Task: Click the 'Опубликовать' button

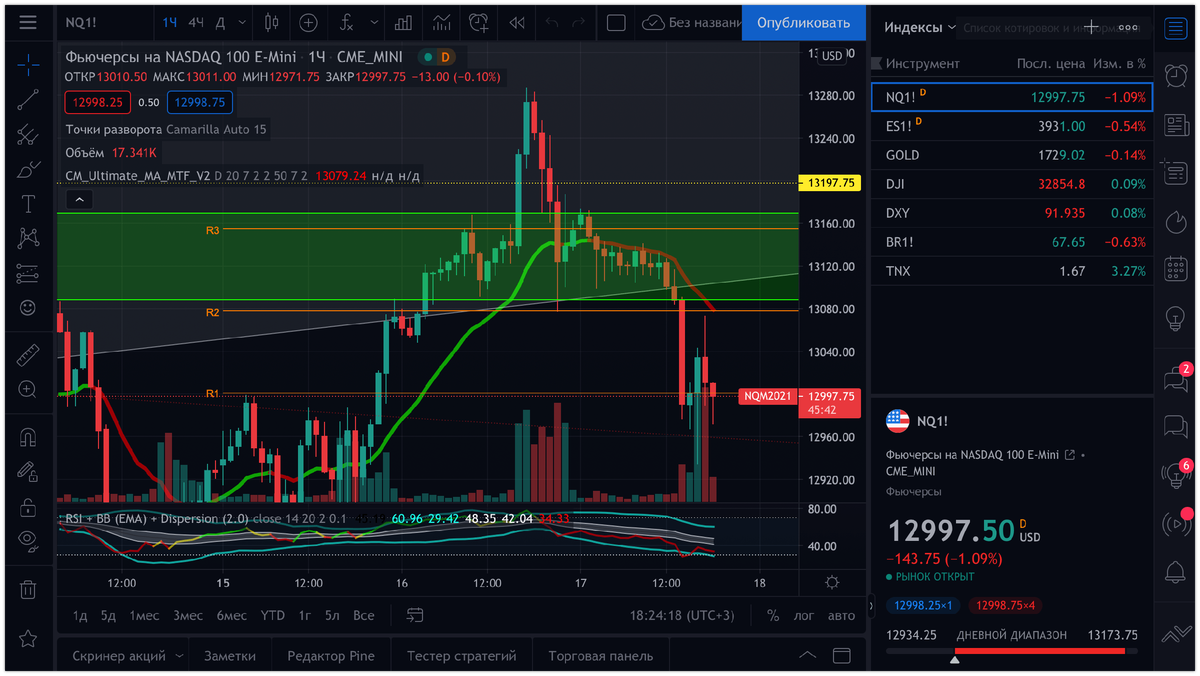Action: pos(803,22)
